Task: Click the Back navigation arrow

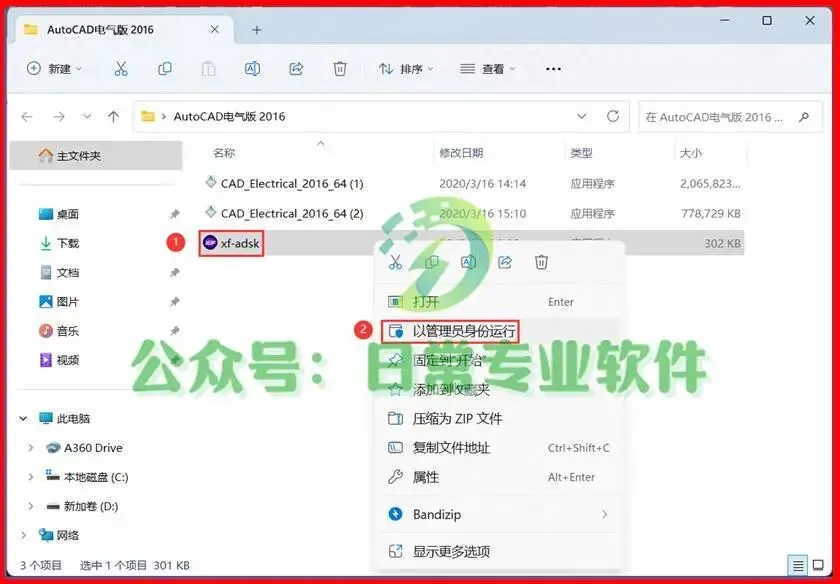Action: point(27,116)
